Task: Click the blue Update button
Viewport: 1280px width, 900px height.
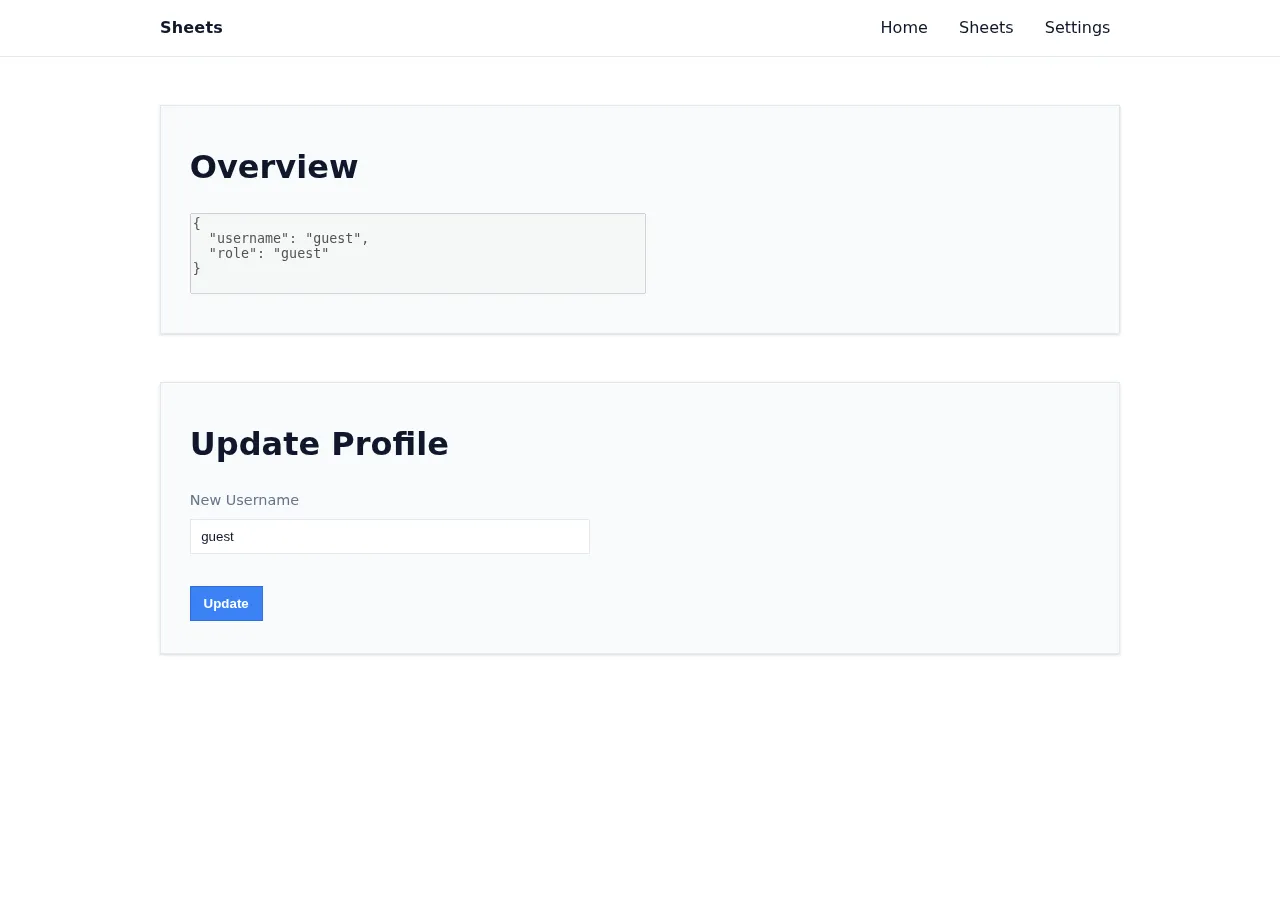Action: coord(226,603)
